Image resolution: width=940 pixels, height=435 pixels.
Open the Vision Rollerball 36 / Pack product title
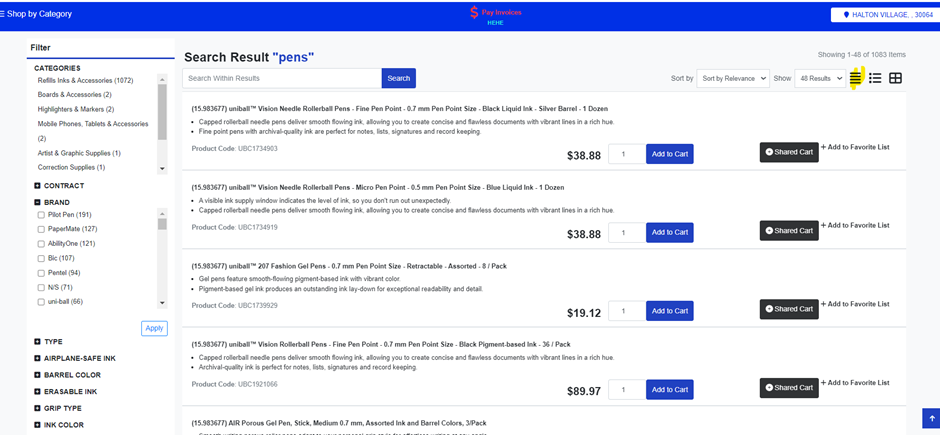(381, 345)
